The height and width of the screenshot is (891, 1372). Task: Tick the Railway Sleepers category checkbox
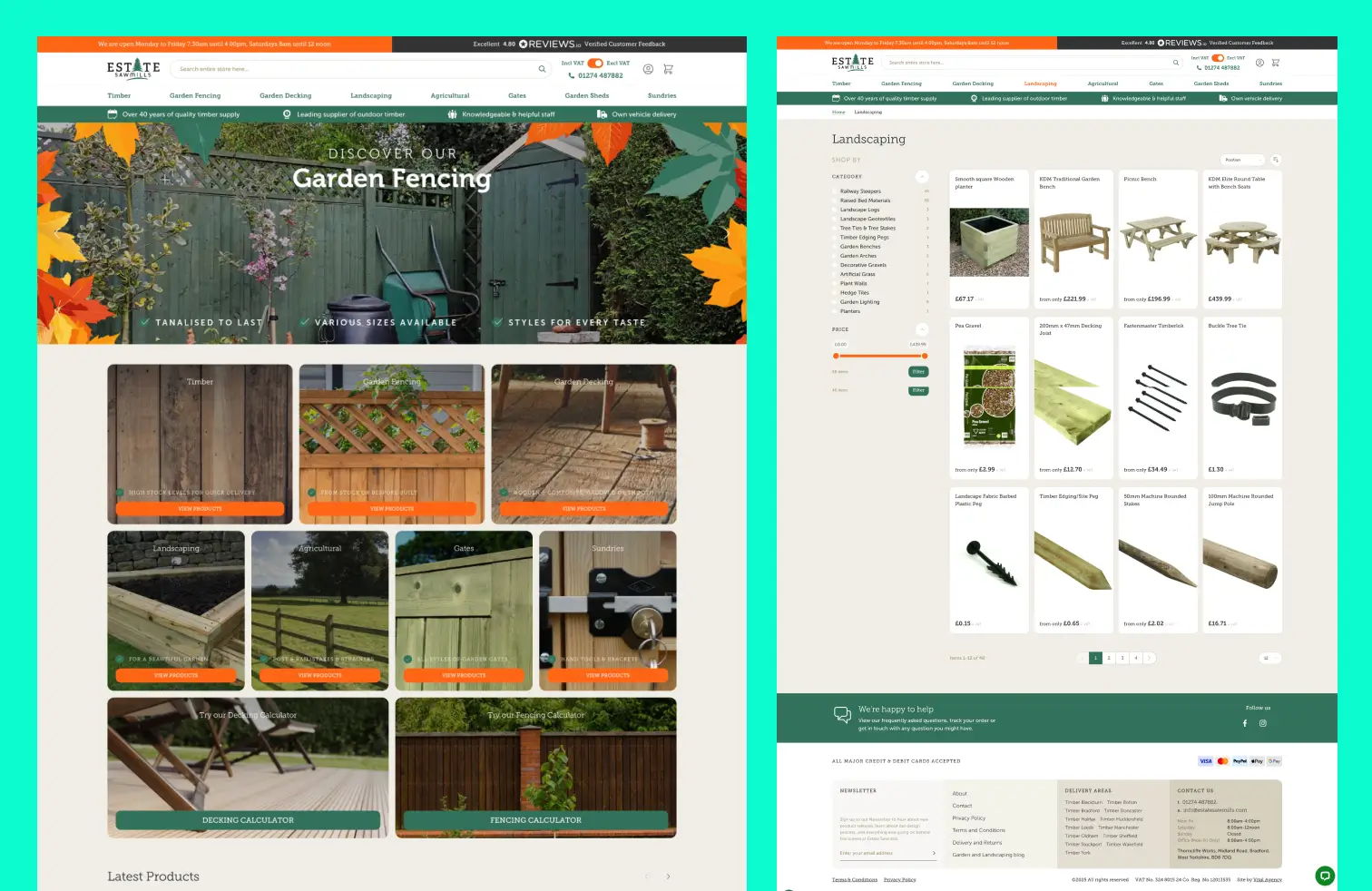coord(835,191)
